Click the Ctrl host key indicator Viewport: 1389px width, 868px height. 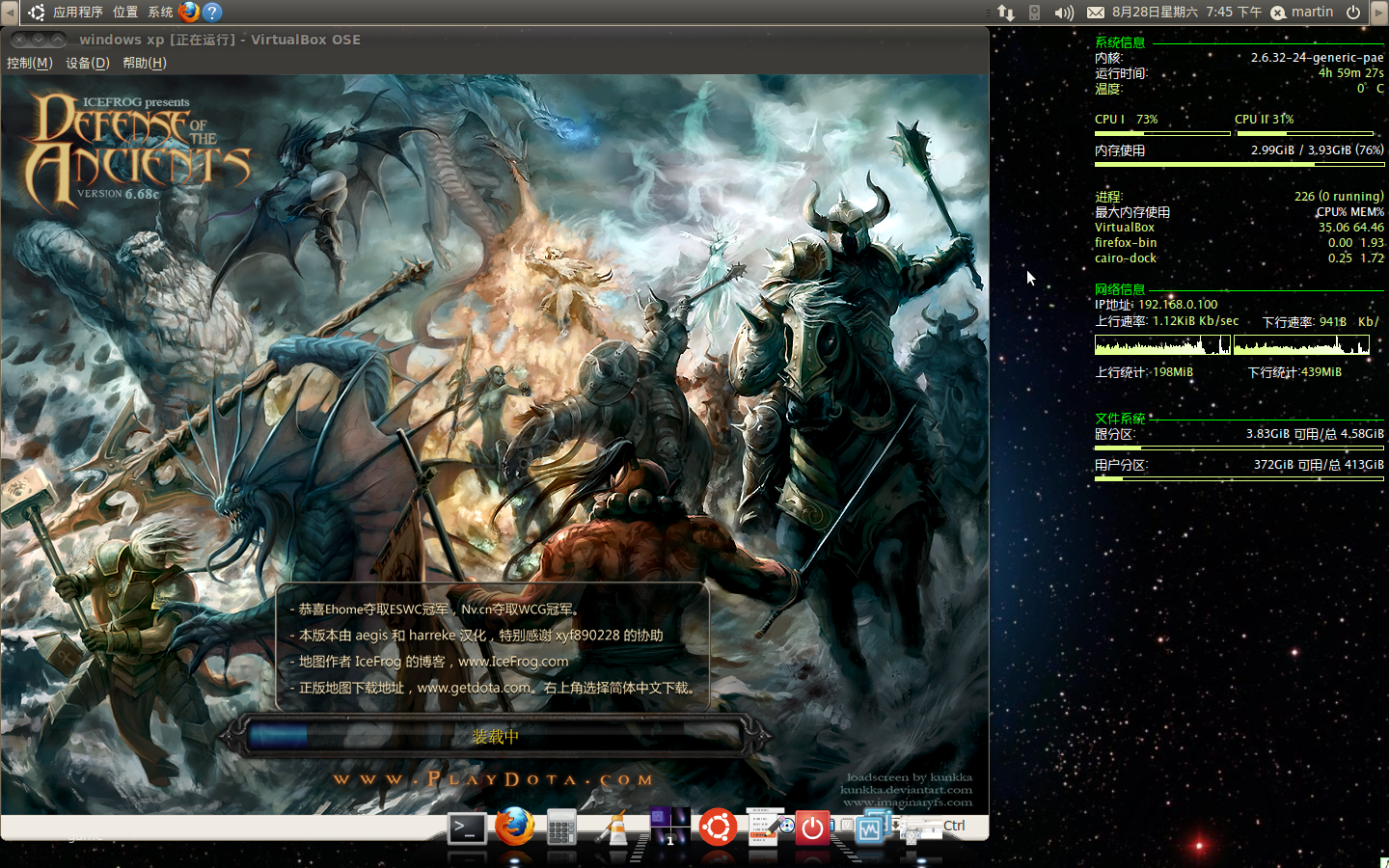click(954, 826)
